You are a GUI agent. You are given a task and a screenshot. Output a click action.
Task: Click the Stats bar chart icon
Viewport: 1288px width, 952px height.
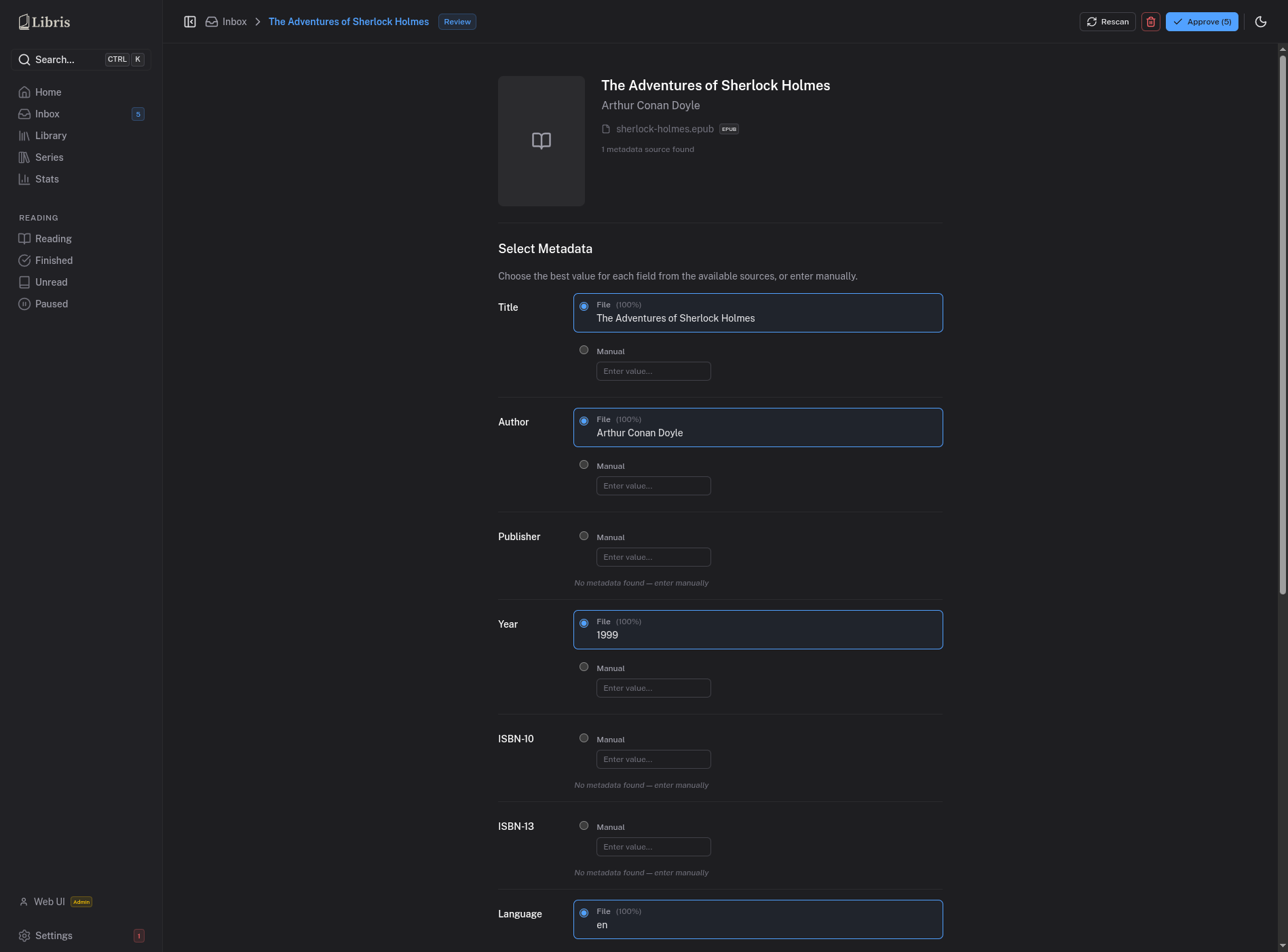coord(24,179)
